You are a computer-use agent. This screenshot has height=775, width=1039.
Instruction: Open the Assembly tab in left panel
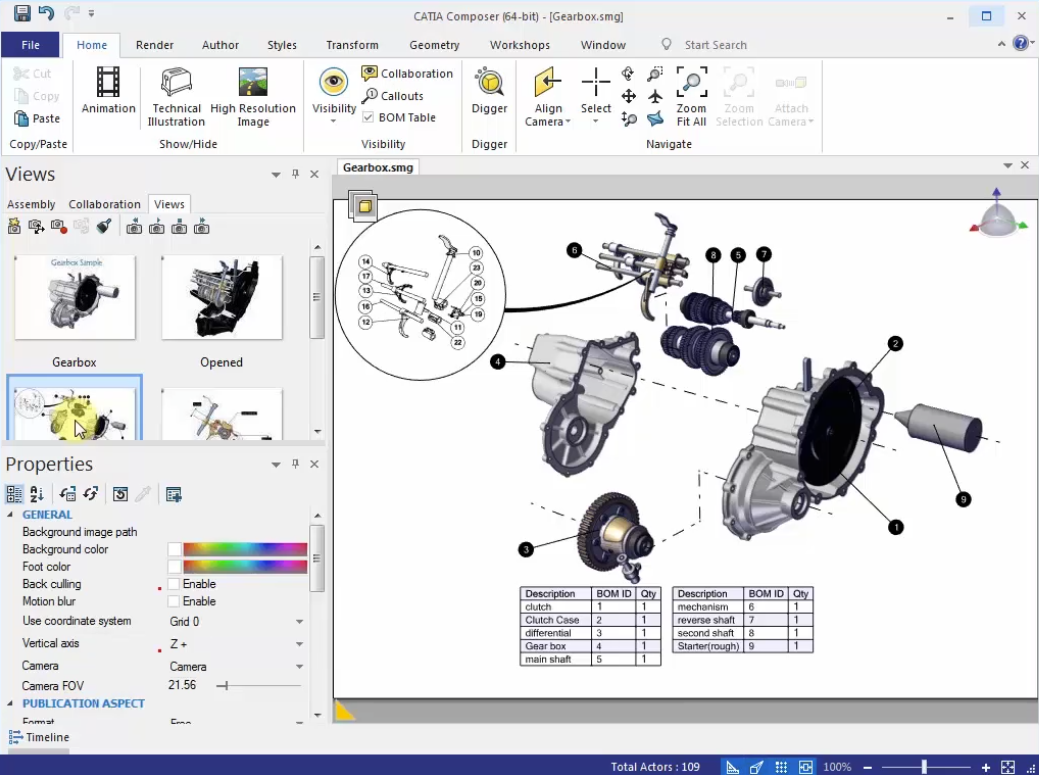[x=31, y=204]
